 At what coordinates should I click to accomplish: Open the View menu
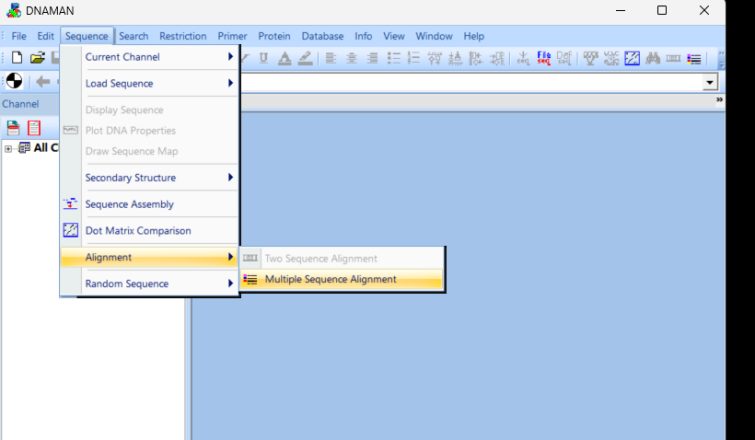tap(394, 36)
